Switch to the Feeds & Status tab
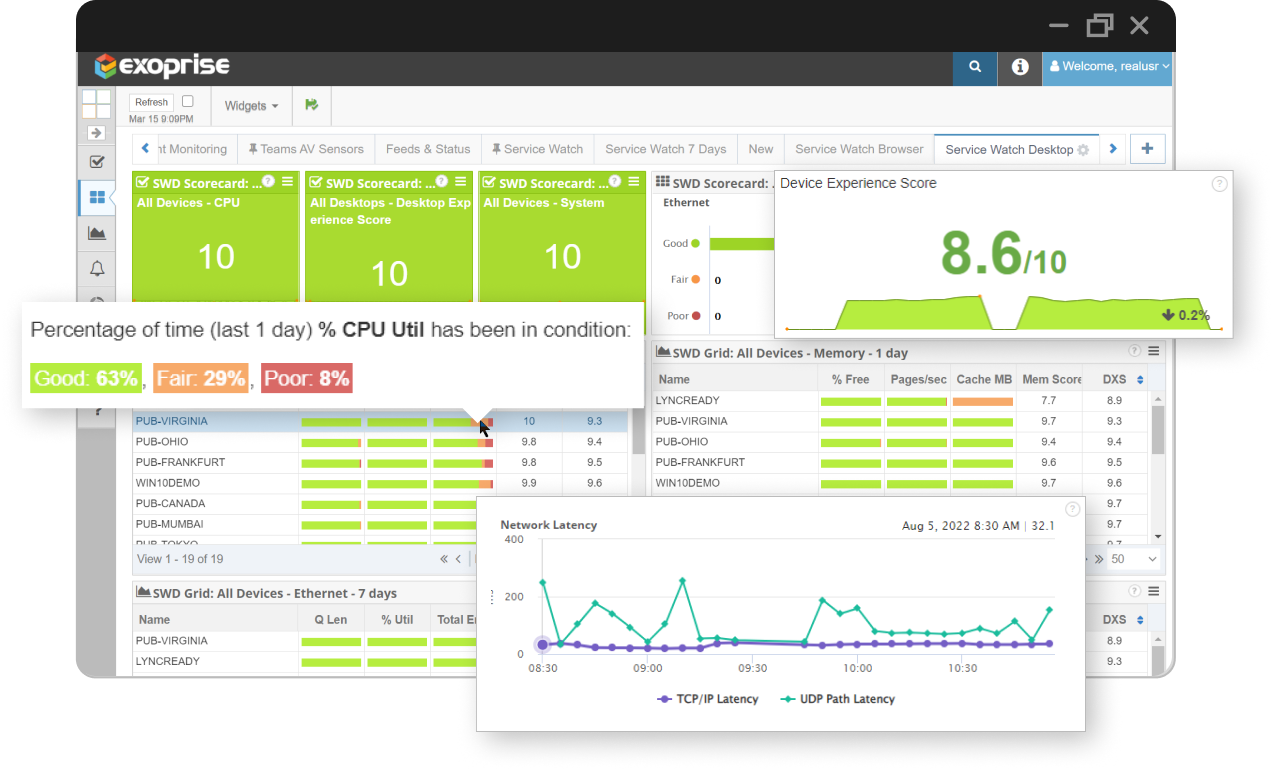This screenshot has height=770, width=1272. [x=428, y=149]
